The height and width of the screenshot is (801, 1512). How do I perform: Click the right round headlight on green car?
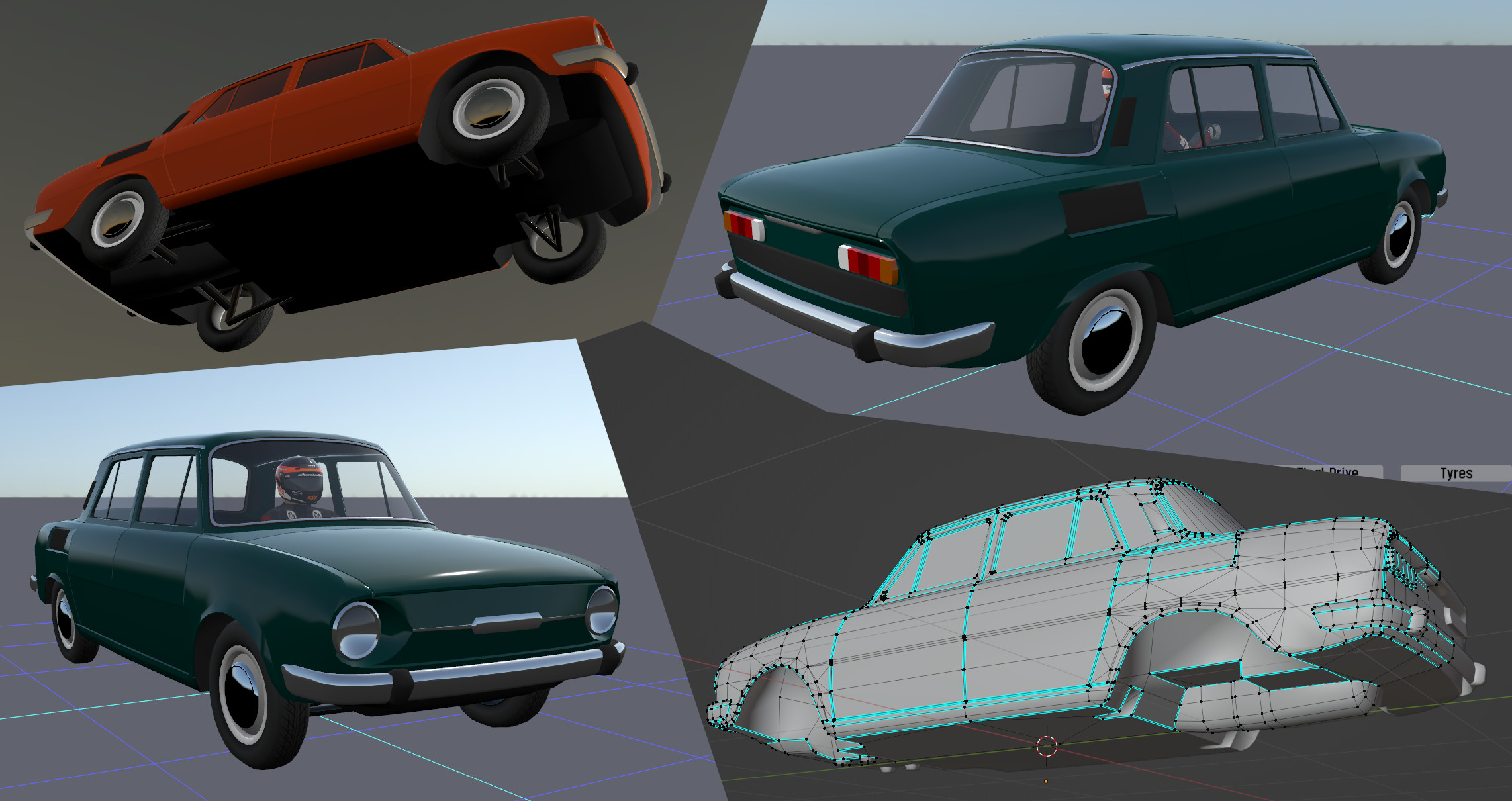click(x=602, y=611)
